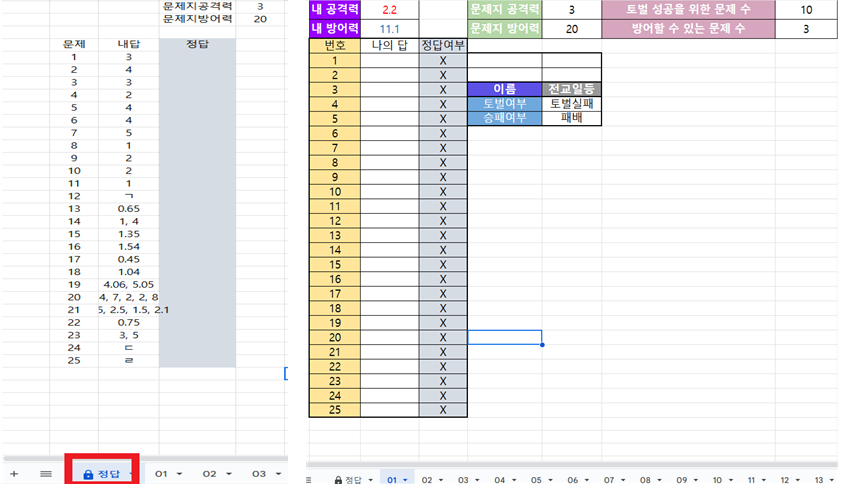Viewport: 850px width, 495px height.
Task: Select the value 10 next to 토벌 성공을 위한 문제 수
Action: [806, 9]
